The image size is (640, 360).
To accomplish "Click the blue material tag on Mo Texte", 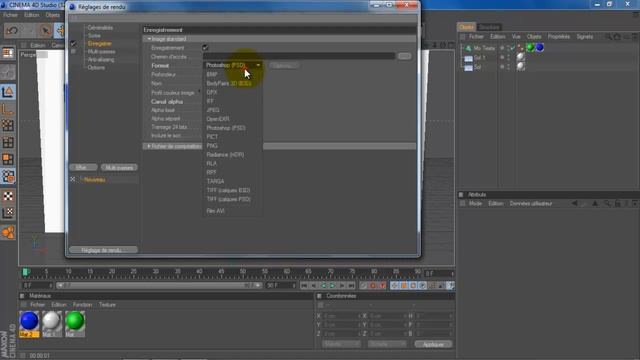I will [x=540, y=47].
